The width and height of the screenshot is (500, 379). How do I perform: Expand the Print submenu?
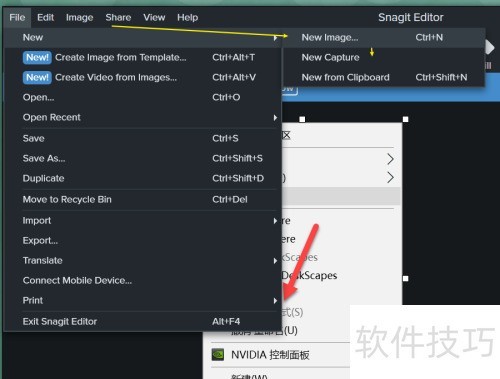pyautogui.click(x=143, y=300)
